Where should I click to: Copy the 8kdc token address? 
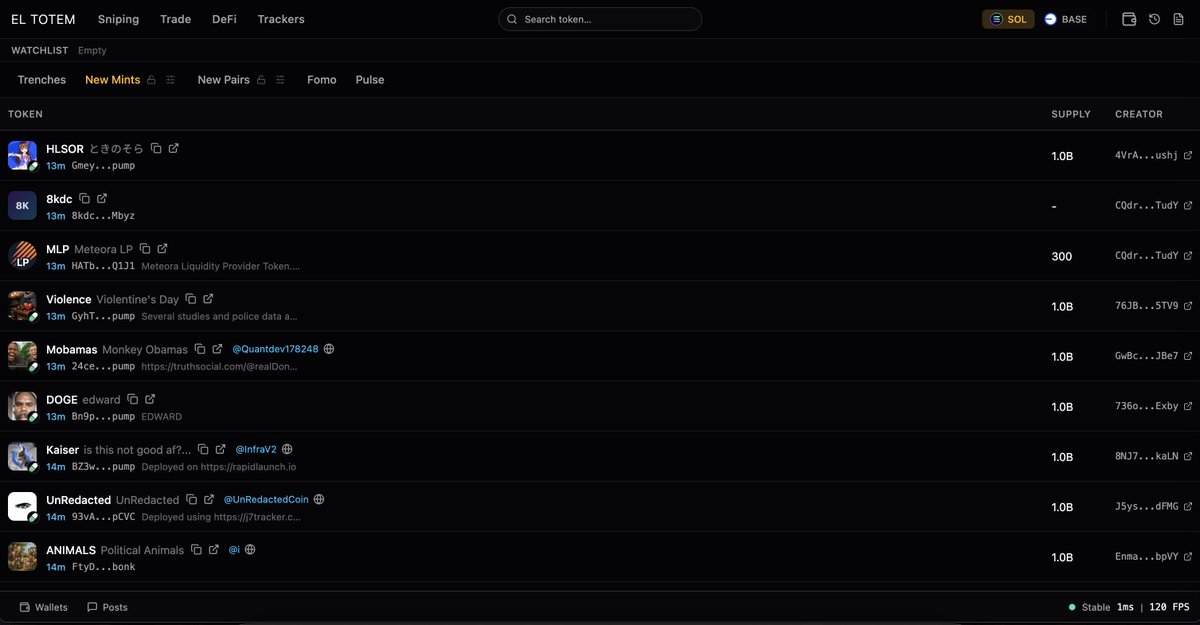(x=84, y=198)
